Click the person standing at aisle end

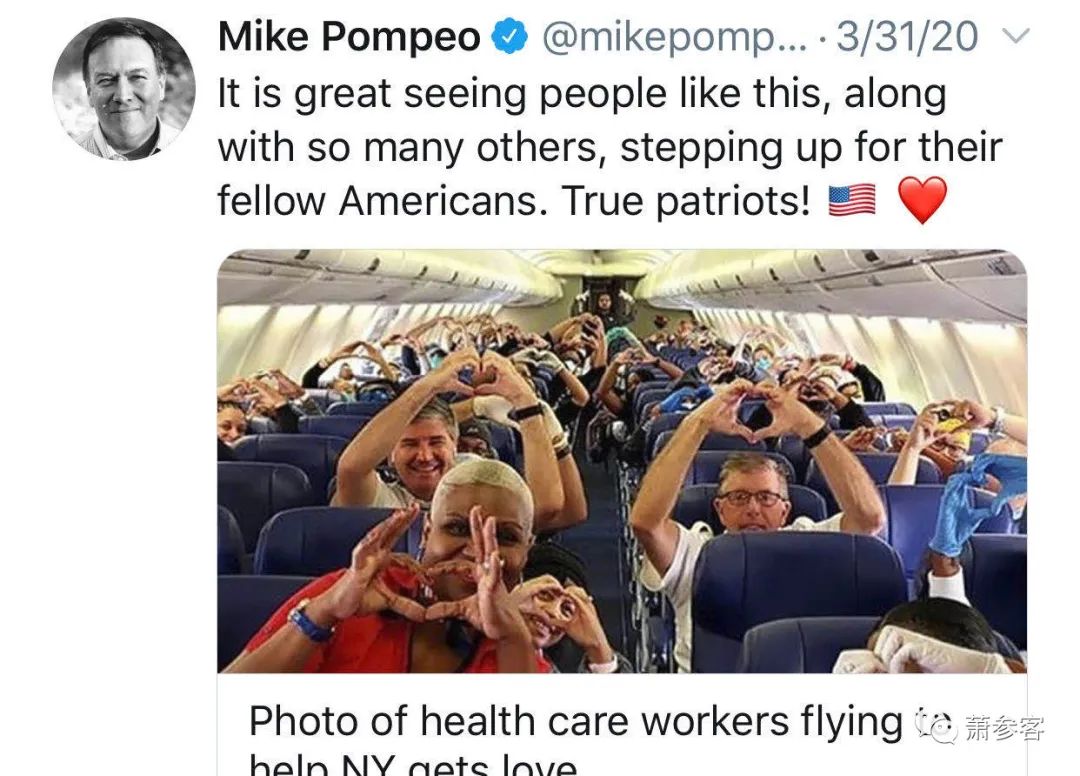point(605,308)
